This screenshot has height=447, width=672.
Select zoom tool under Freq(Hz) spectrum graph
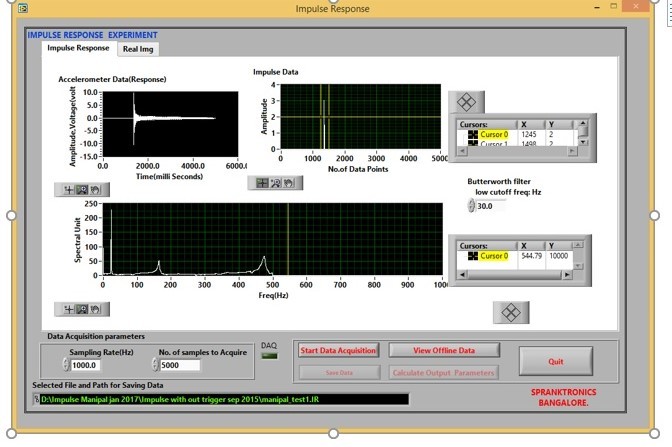[x=82, y=309]
